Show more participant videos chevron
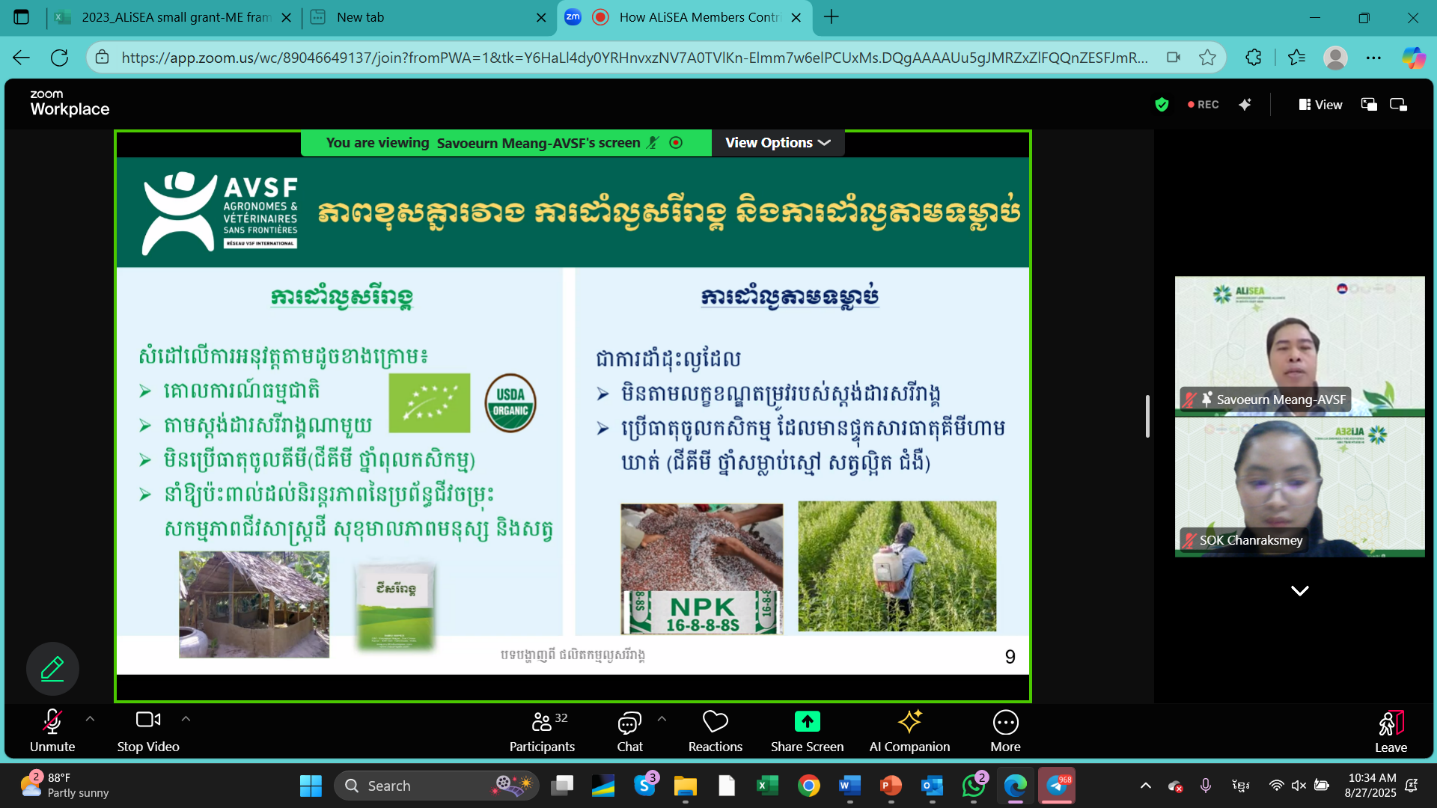1437x808 pixels. 1299,591
